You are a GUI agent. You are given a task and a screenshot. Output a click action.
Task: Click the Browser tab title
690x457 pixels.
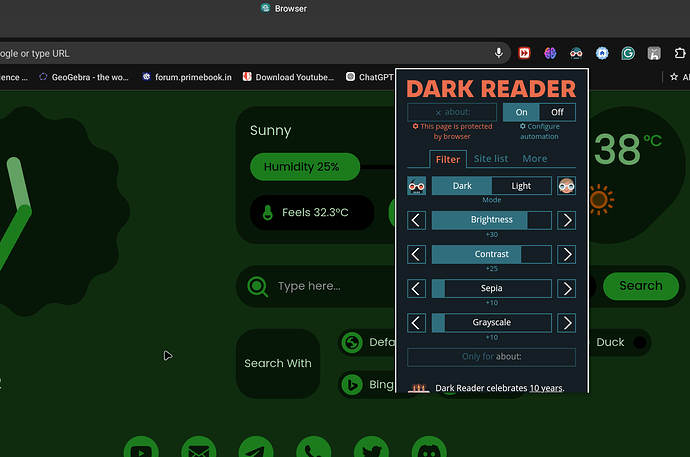[290, 8]
